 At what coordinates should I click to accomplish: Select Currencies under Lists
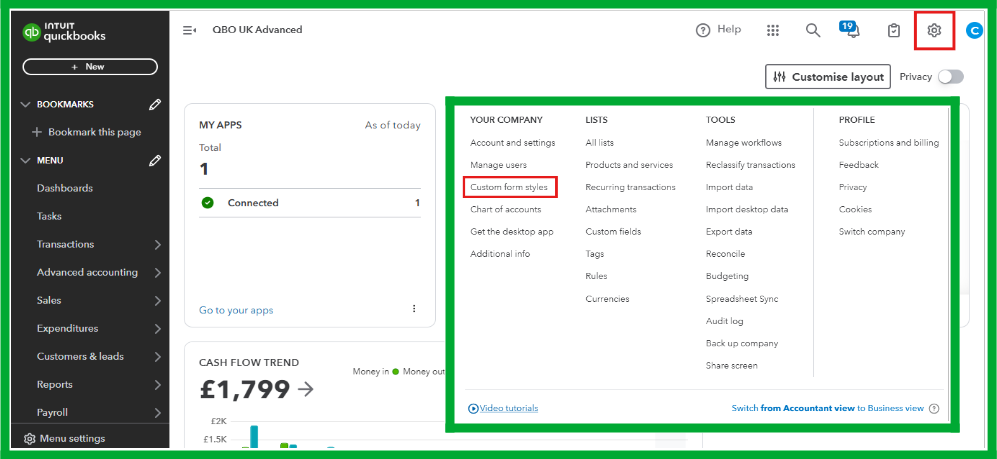click(x=607, y=299)
